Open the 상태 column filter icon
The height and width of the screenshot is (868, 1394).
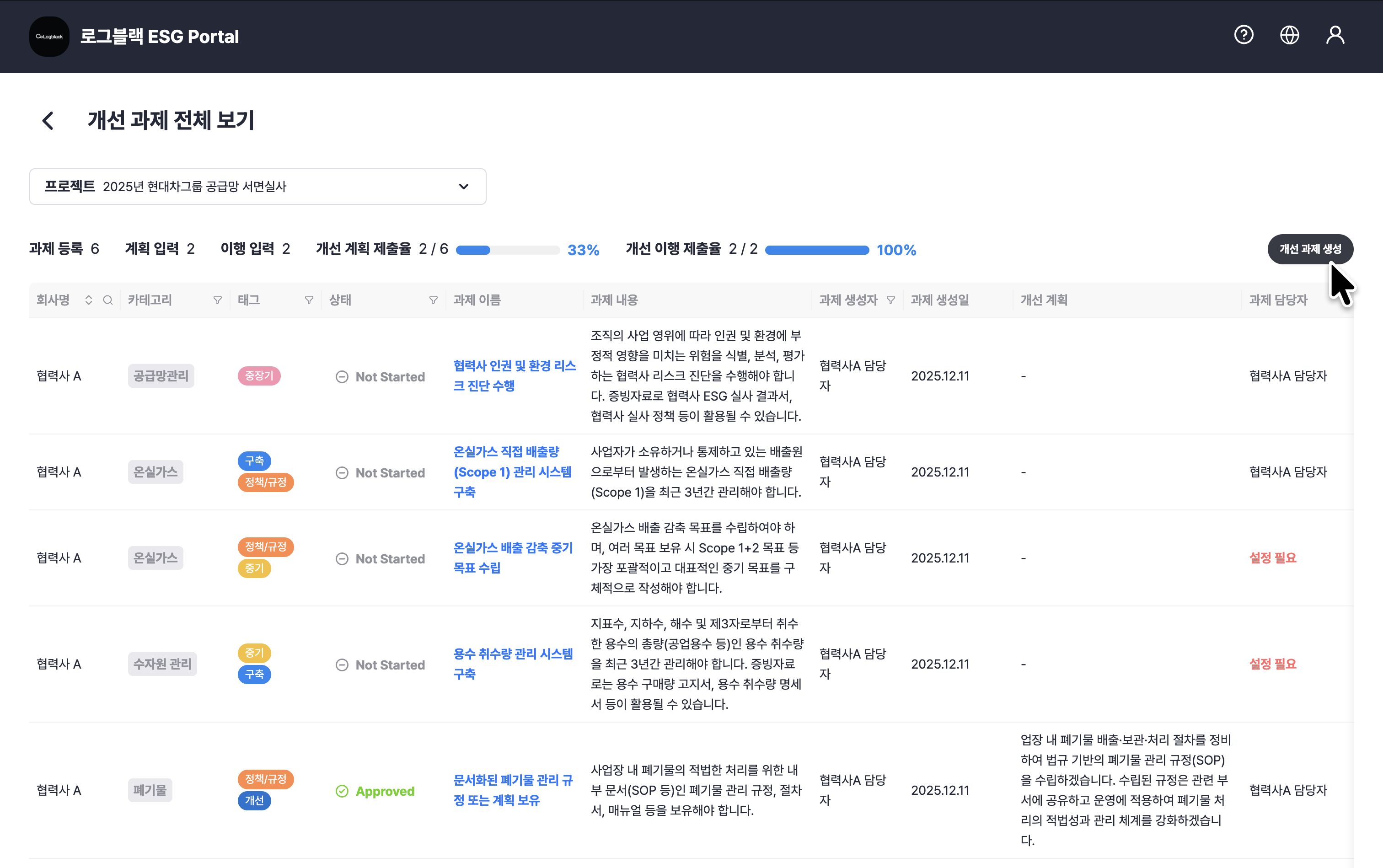[434, 300]
